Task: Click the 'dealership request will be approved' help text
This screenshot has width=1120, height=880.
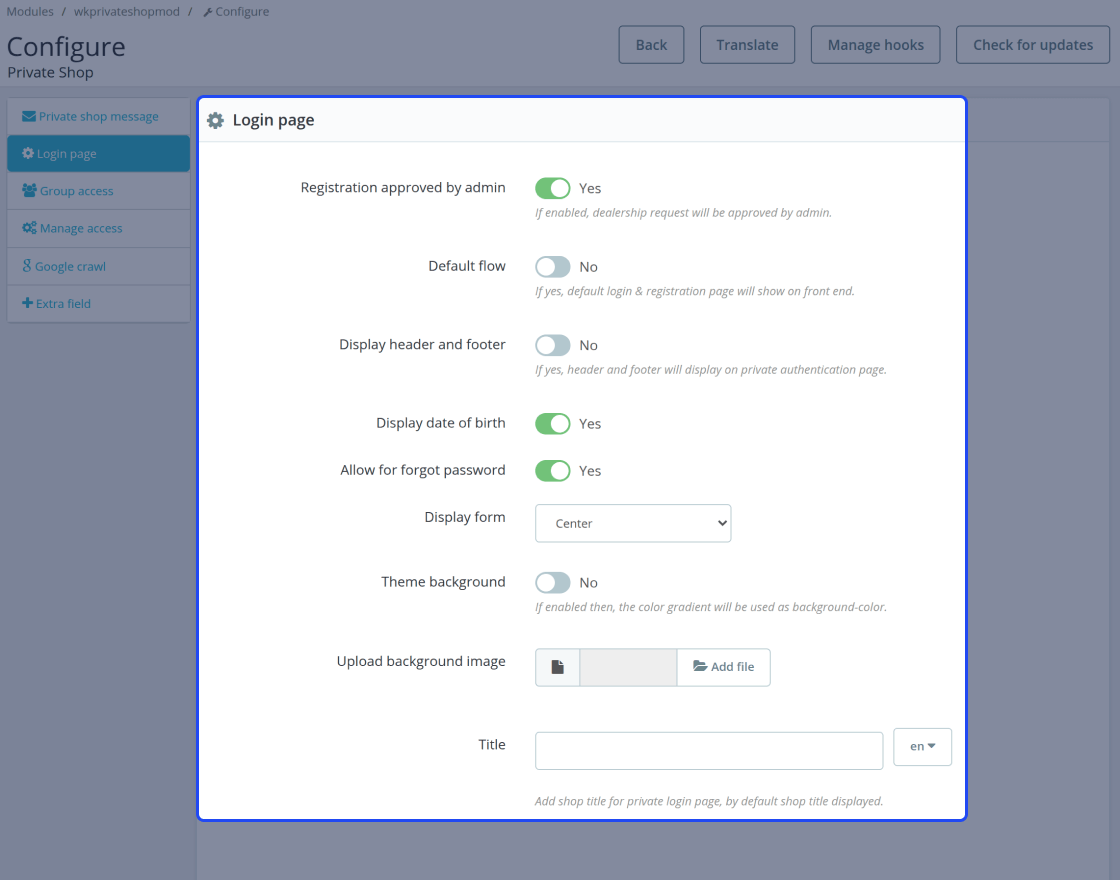Action: coord(684,212)
